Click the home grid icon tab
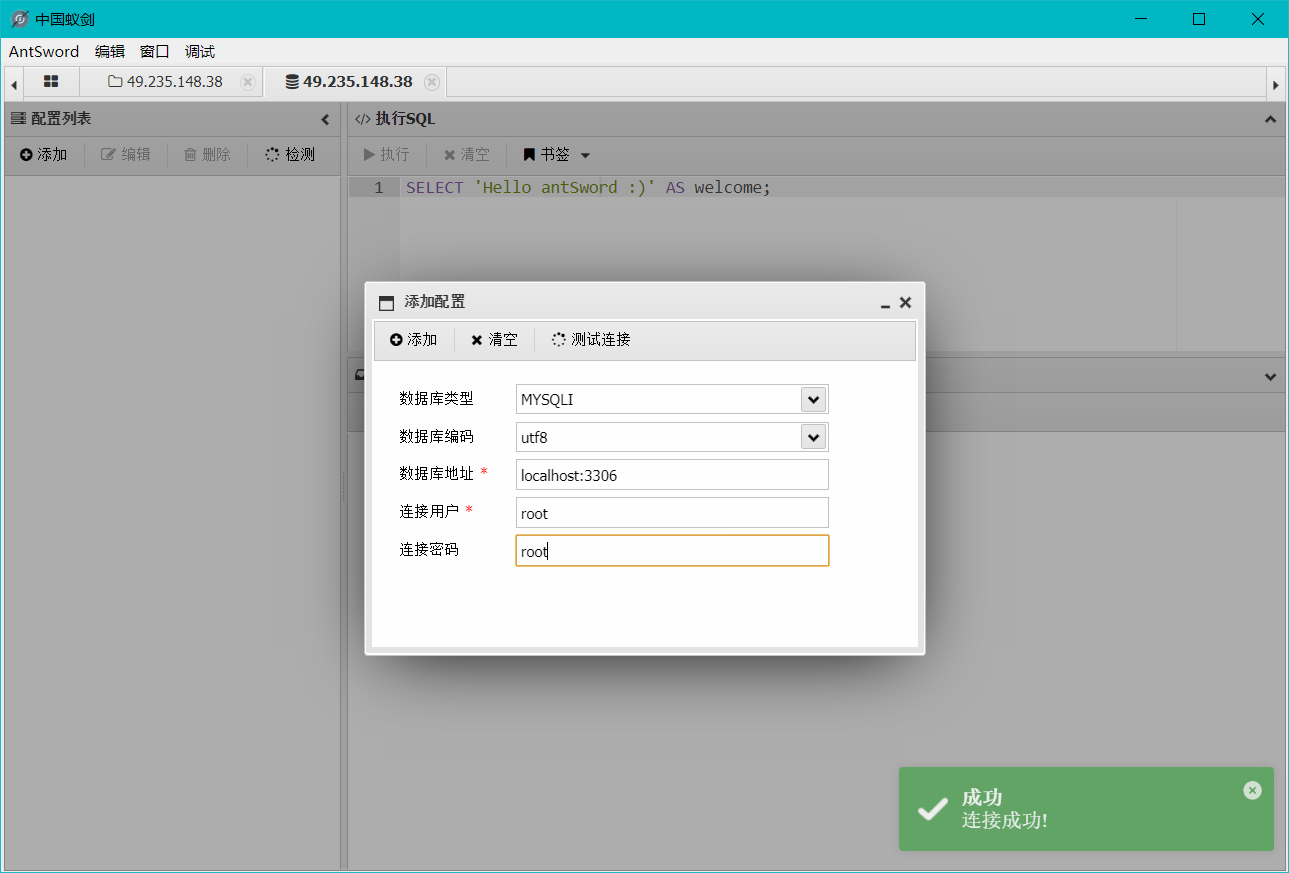Viewport: 1289px width, 873px height. point(51,82)
